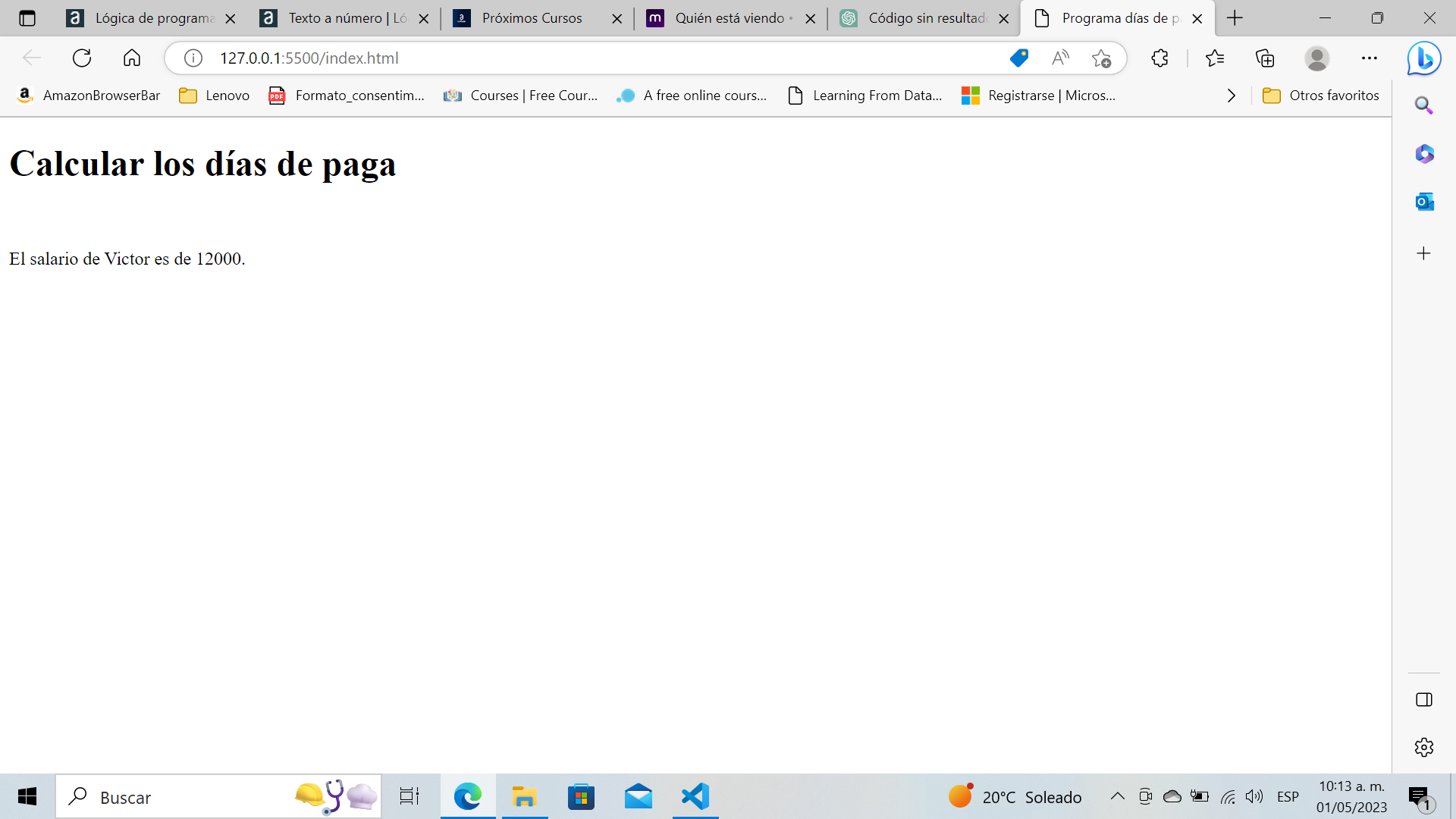1456x819 pixels.
Task: View site information icon in address bar
Action: 193,58
